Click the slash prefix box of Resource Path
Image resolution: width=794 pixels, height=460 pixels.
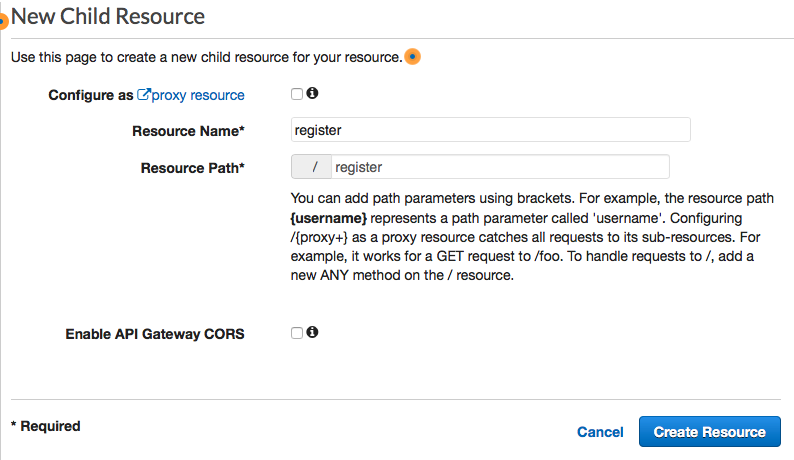coord(313,167)
